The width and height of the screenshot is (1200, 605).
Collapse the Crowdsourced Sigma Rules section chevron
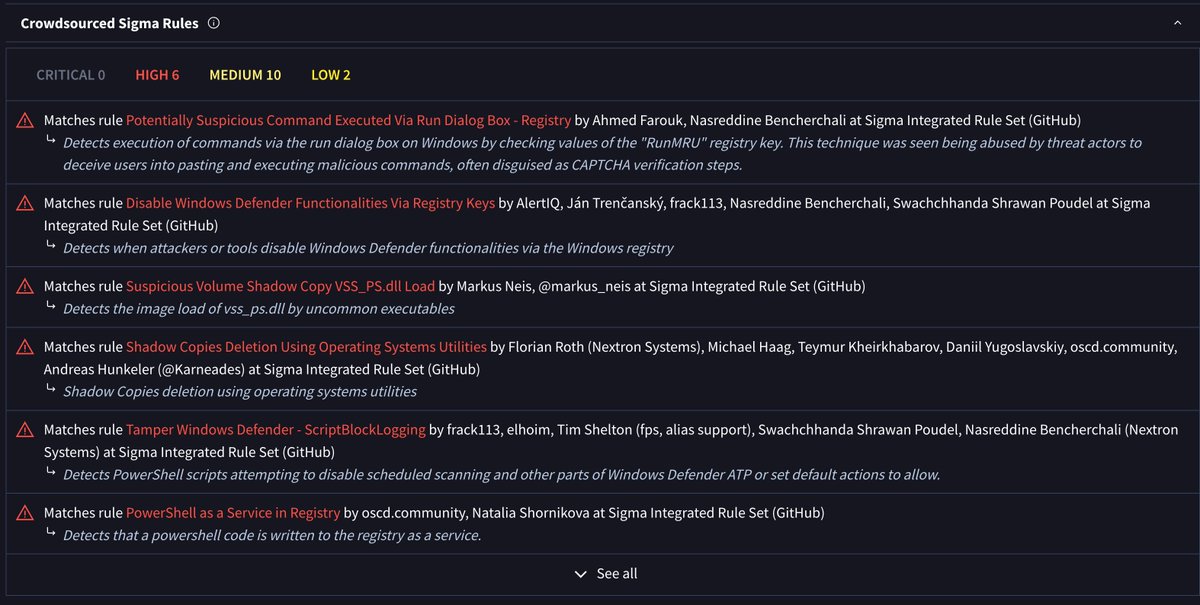pyautogui.click(x=1178, y=23)
